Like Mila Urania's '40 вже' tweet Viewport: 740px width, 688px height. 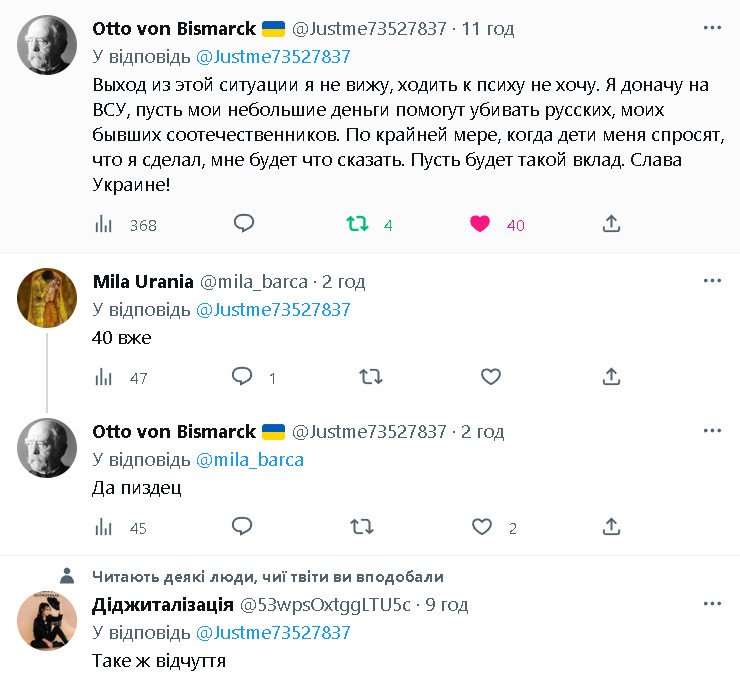point(490,376)
